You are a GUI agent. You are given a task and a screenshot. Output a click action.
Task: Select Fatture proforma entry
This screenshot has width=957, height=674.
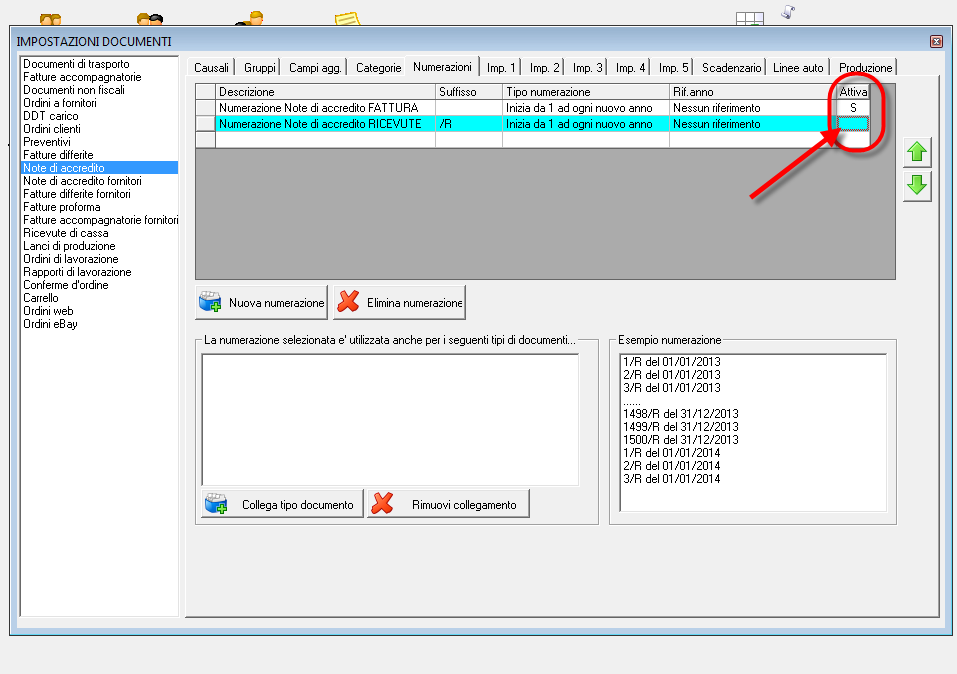[x=99, y=207]
